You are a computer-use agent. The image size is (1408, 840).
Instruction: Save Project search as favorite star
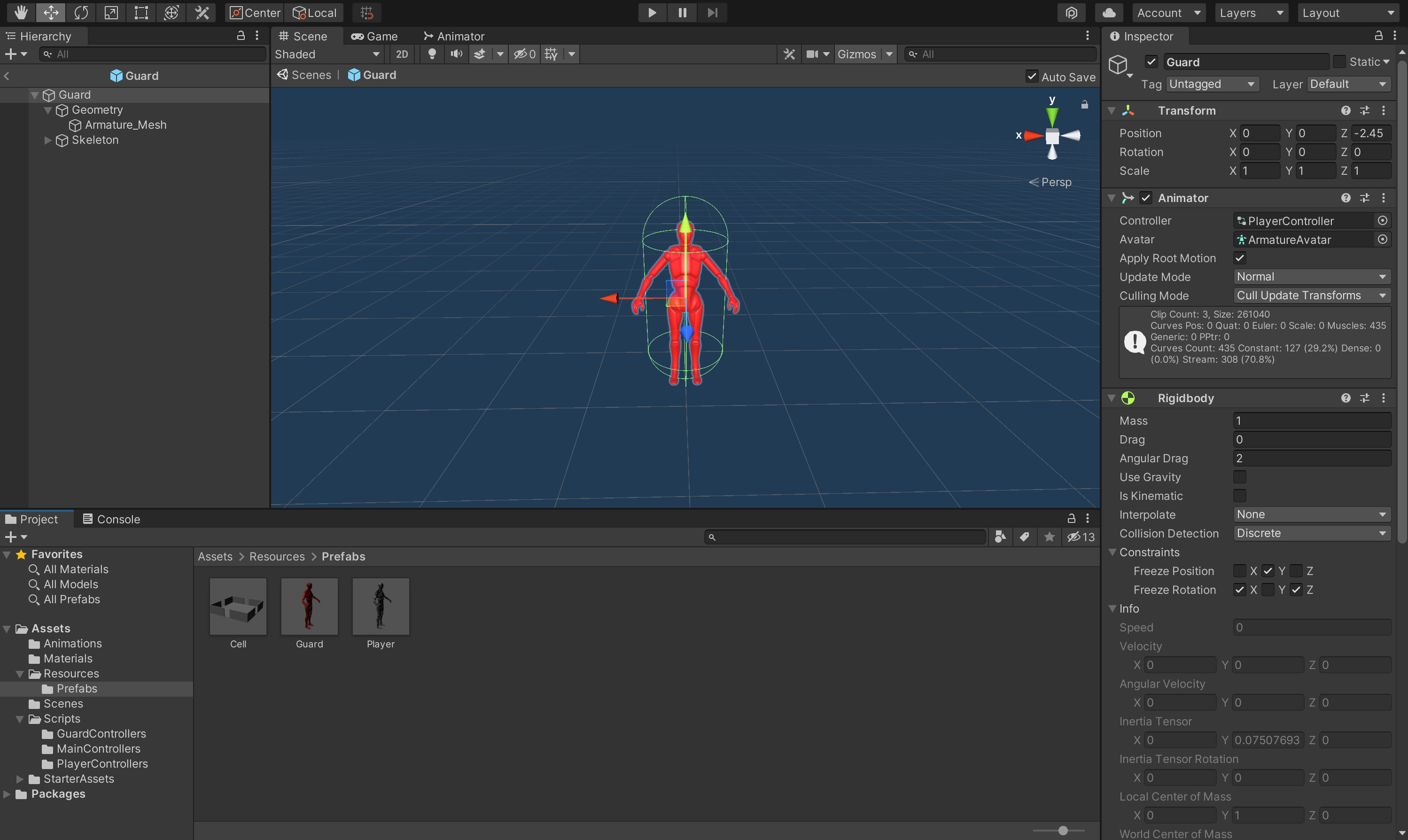point(1049,537)
